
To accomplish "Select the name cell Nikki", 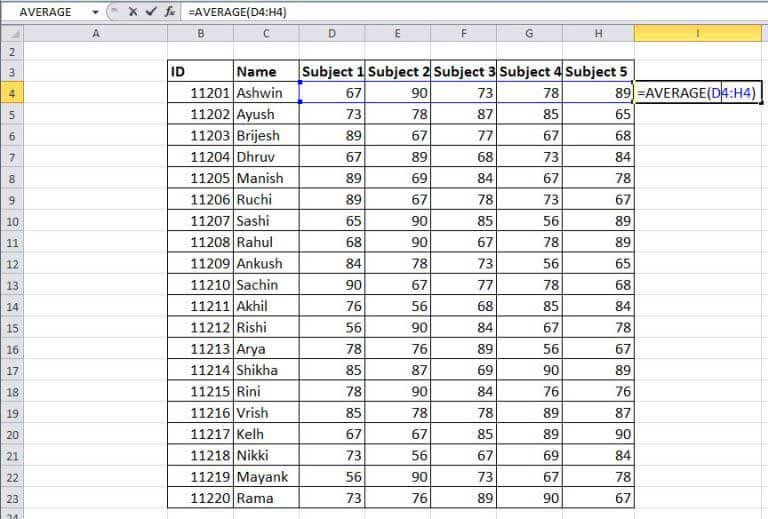I will coord(266,455).
